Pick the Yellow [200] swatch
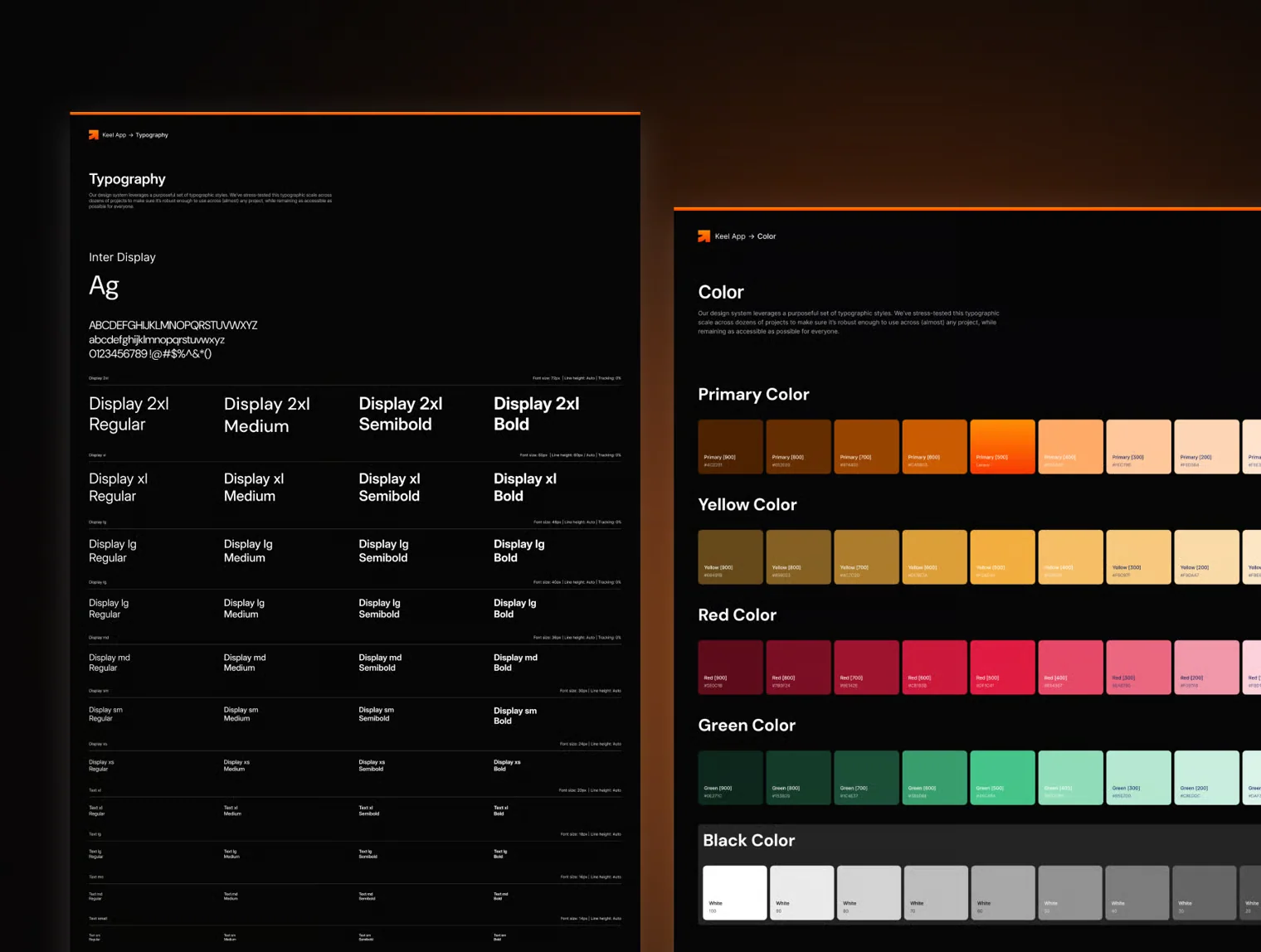The width and height of the screenshot is (1261, 952). point(1206,557)
